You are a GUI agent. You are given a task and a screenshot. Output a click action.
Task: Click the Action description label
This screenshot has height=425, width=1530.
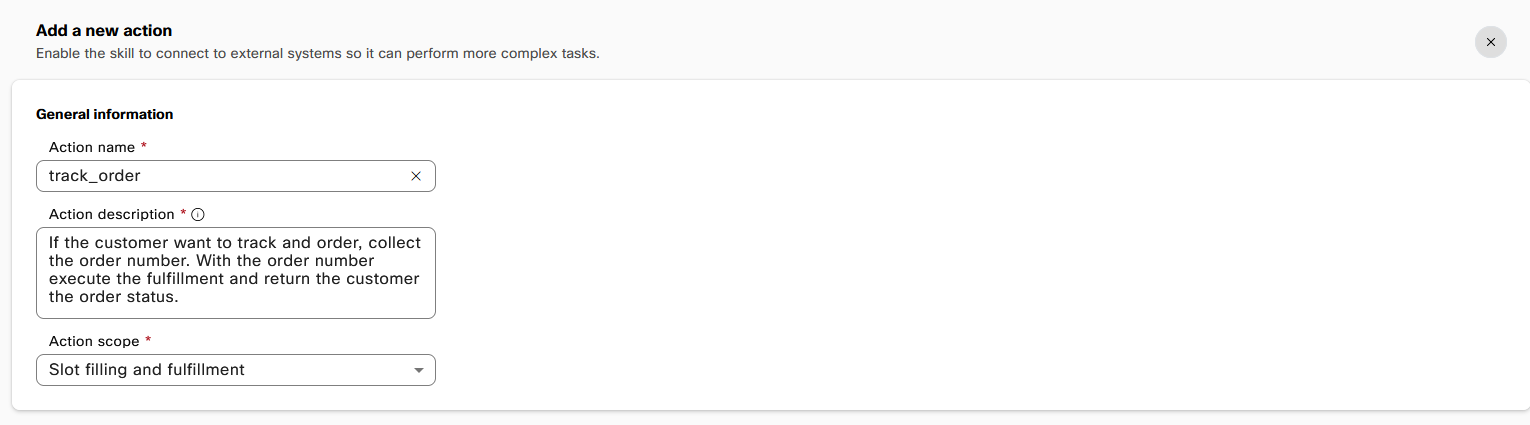[111, 214]
